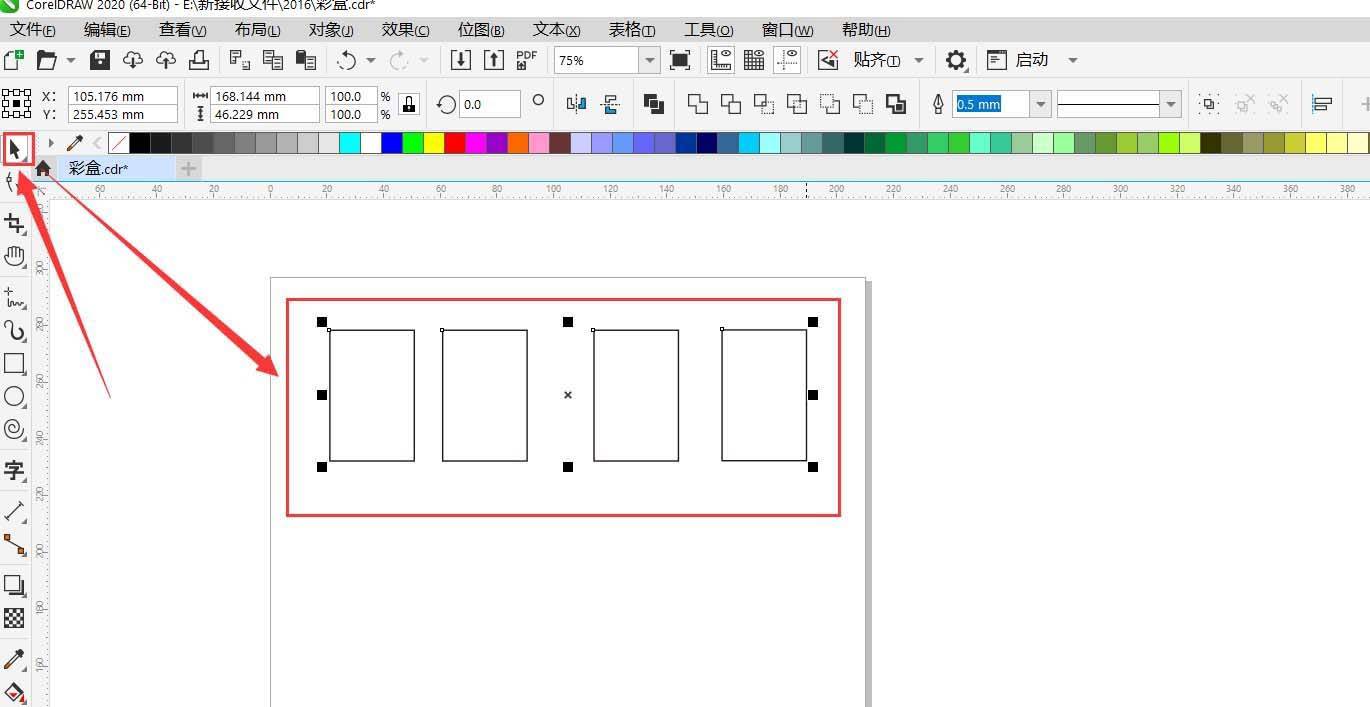Select the Pan hand tool
Image resolution: width=1370 pixels, height=707 pixels.
click(14, 257)
